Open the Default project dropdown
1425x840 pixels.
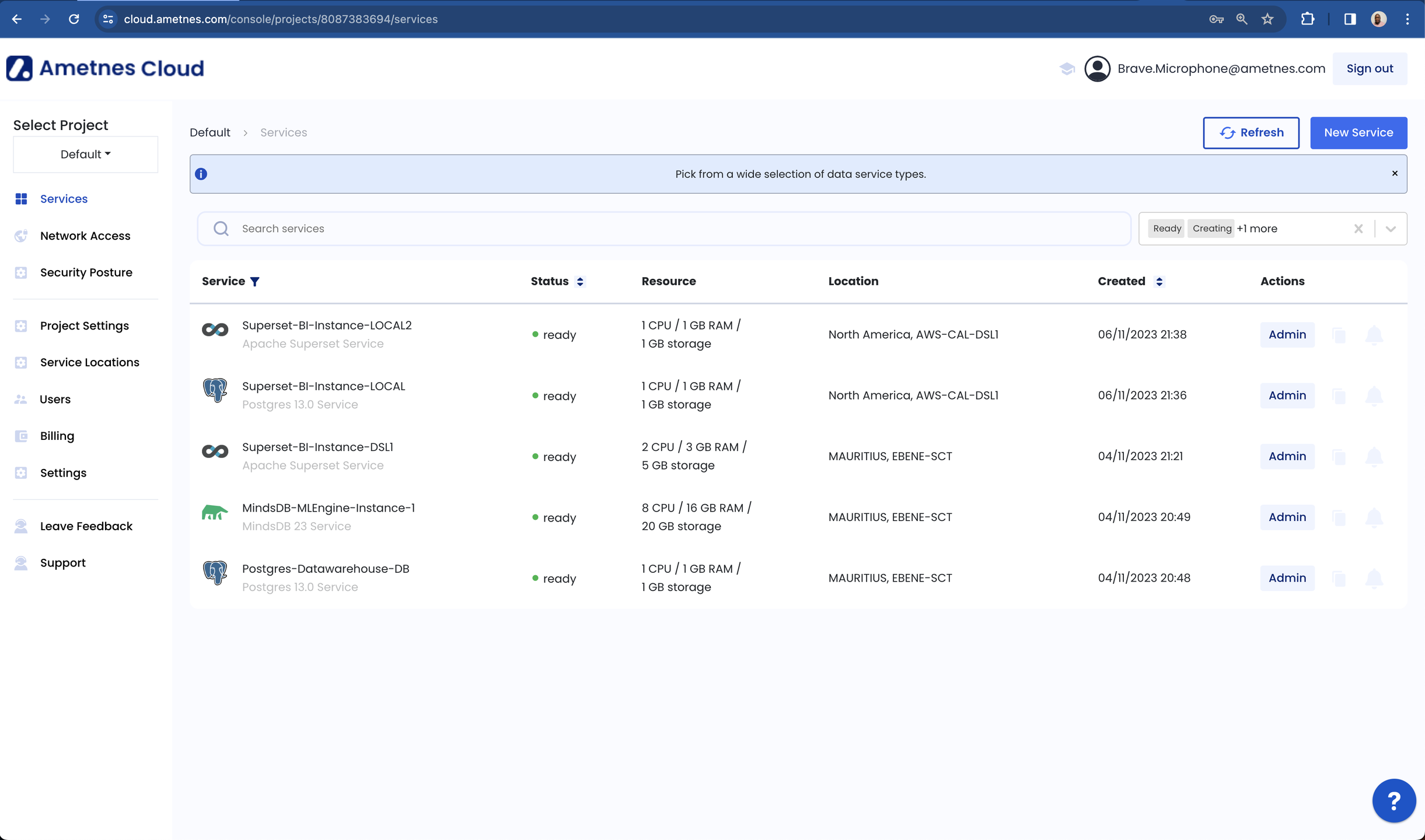85,155
